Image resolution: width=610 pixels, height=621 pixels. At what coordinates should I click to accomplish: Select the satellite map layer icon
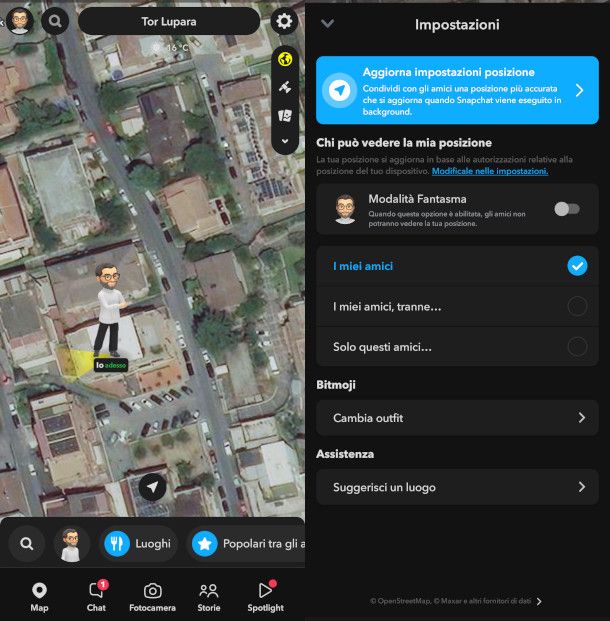pos(285,87)
